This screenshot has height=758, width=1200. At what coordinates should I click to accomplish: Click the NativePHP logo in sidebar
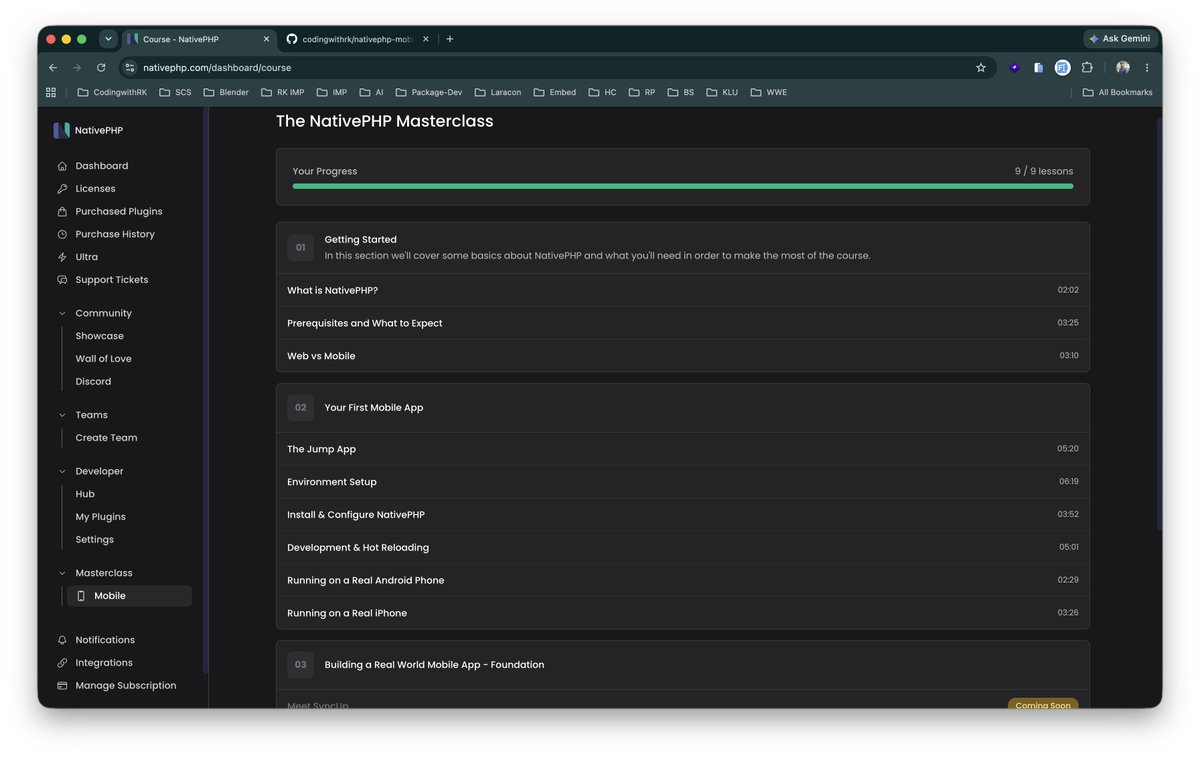point(61,130)
